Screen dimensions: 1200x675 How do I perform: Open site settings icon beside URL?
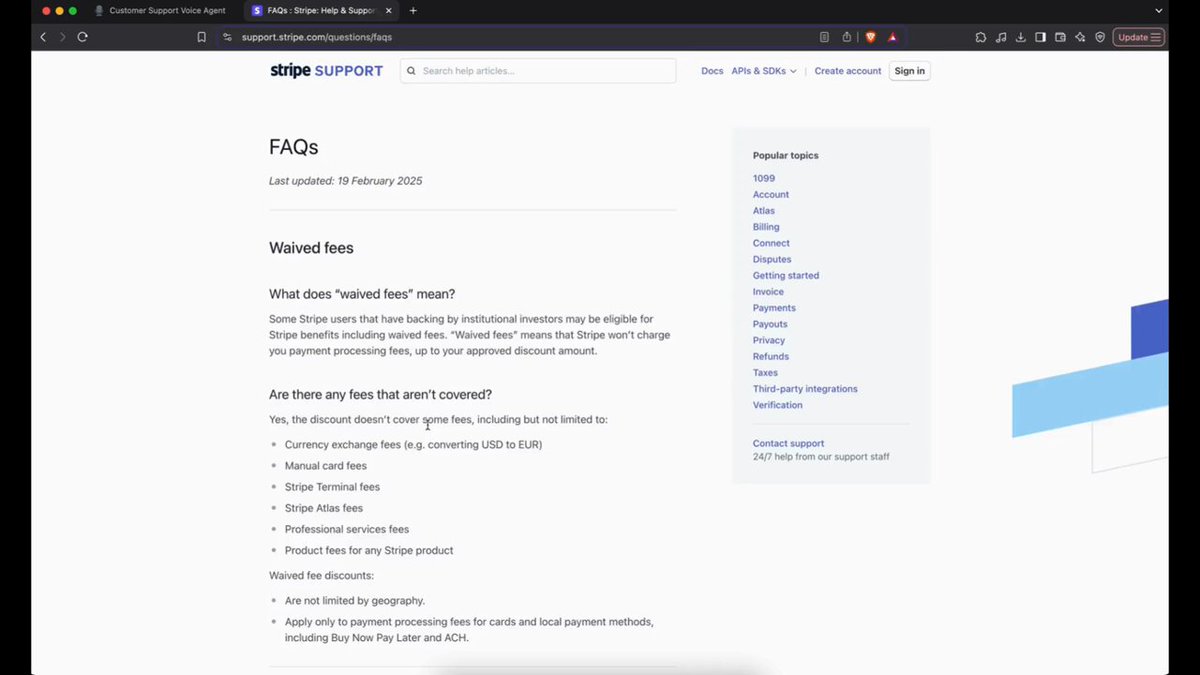(x=227, y=37)
